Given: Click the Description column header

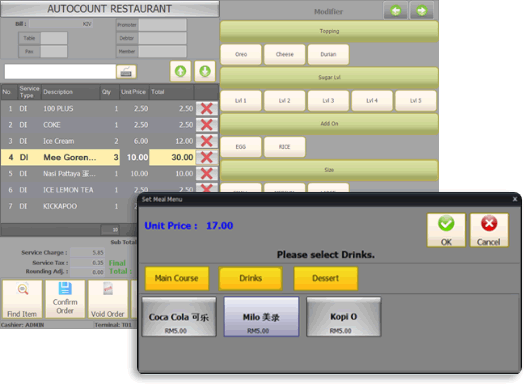Looking at the screenshot, I should click(x=71, y=92).
